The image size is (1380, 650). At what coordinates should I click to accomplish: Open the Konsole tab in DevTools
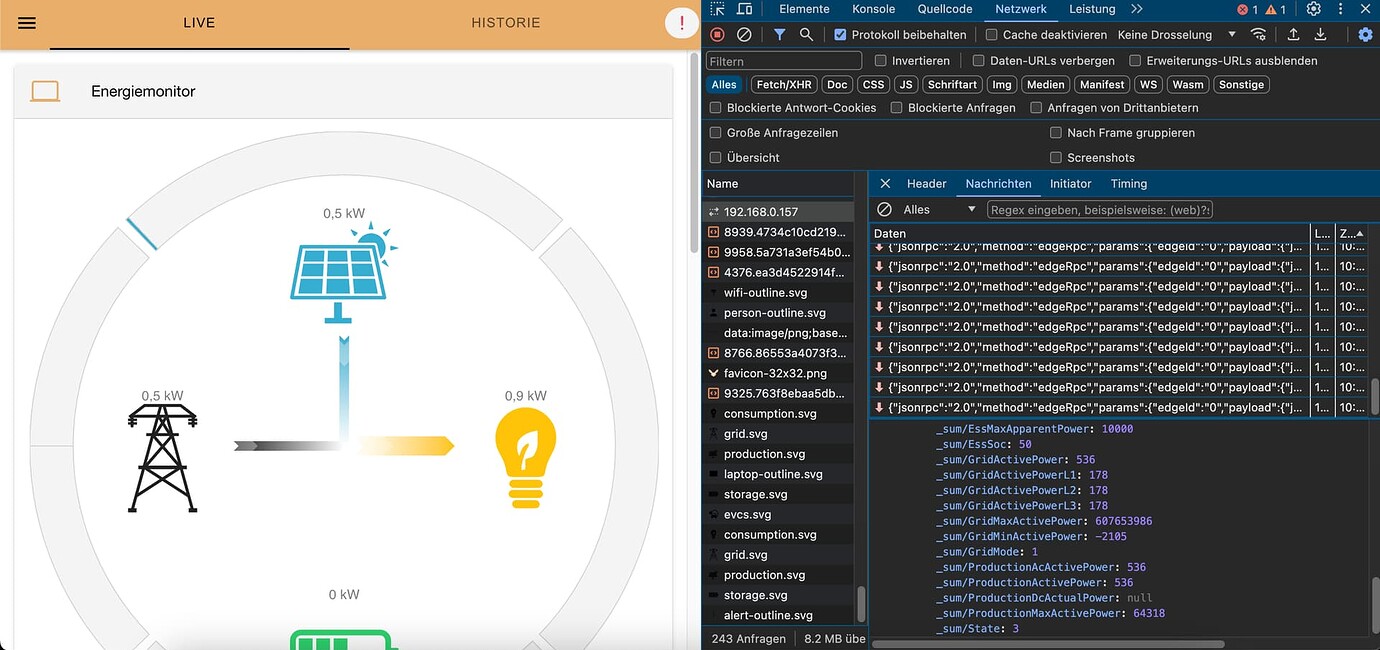click(873, 9)
